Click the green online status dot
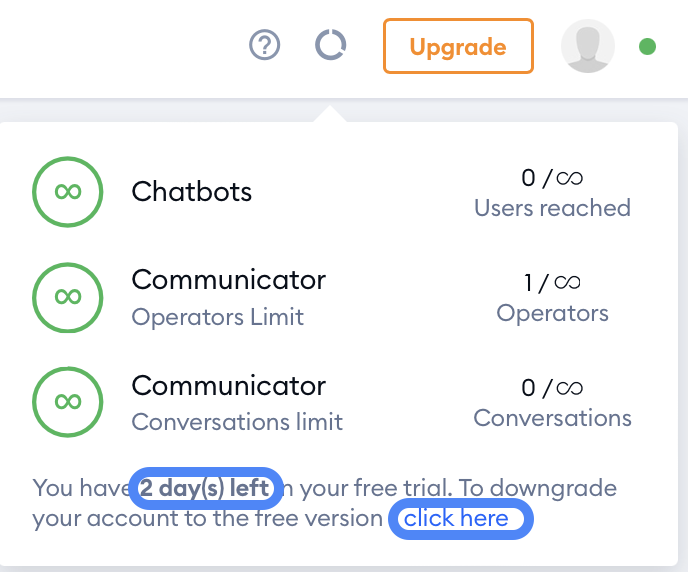Screen dimensions: 688x572 (647, 46)
